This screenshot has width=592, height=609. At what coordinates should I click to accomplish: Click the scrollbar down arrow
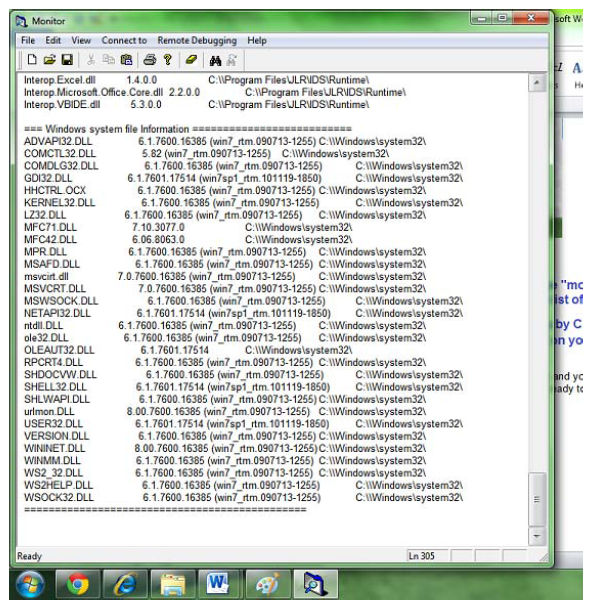pos(537,536)
